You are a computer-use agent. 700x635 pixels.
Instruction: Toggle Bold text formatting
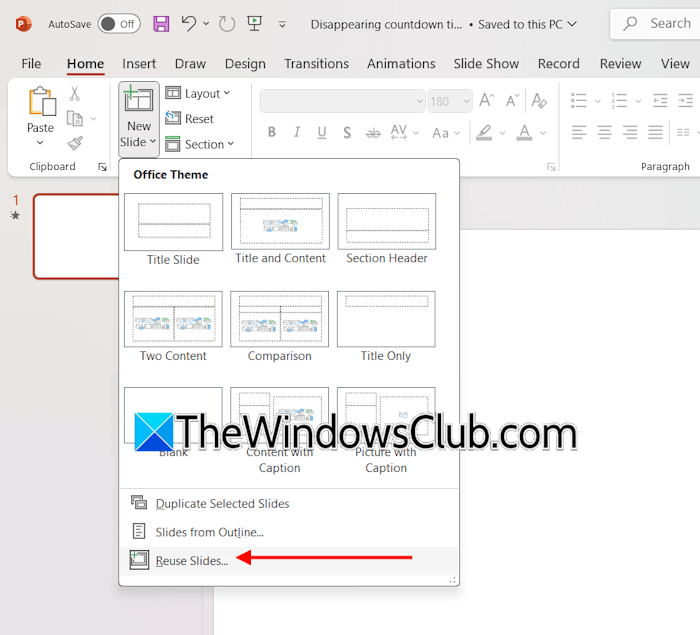(x=271, y=132)
